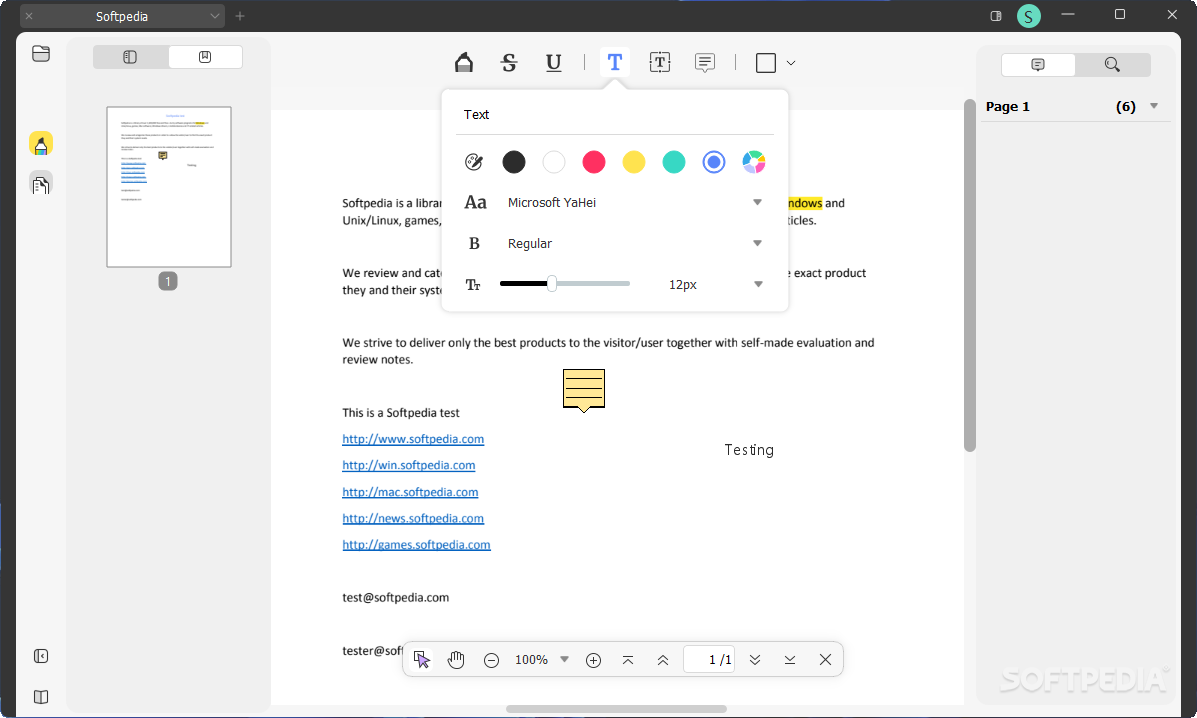Close the Softpedia document tab

tap(29, 16)
